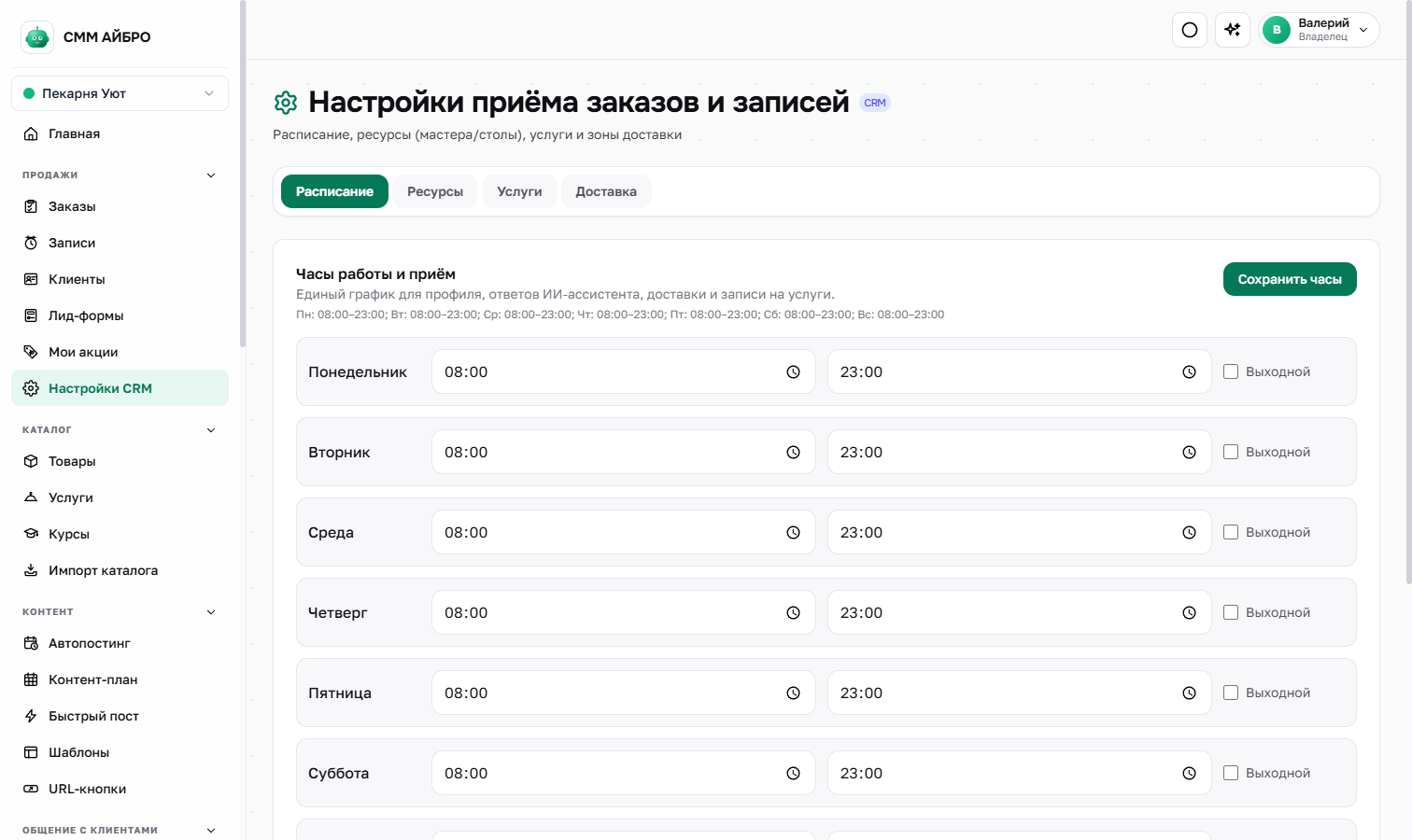Switch to the Услуги tab
Screen dimensions: 1412x840
coord(519,191)
